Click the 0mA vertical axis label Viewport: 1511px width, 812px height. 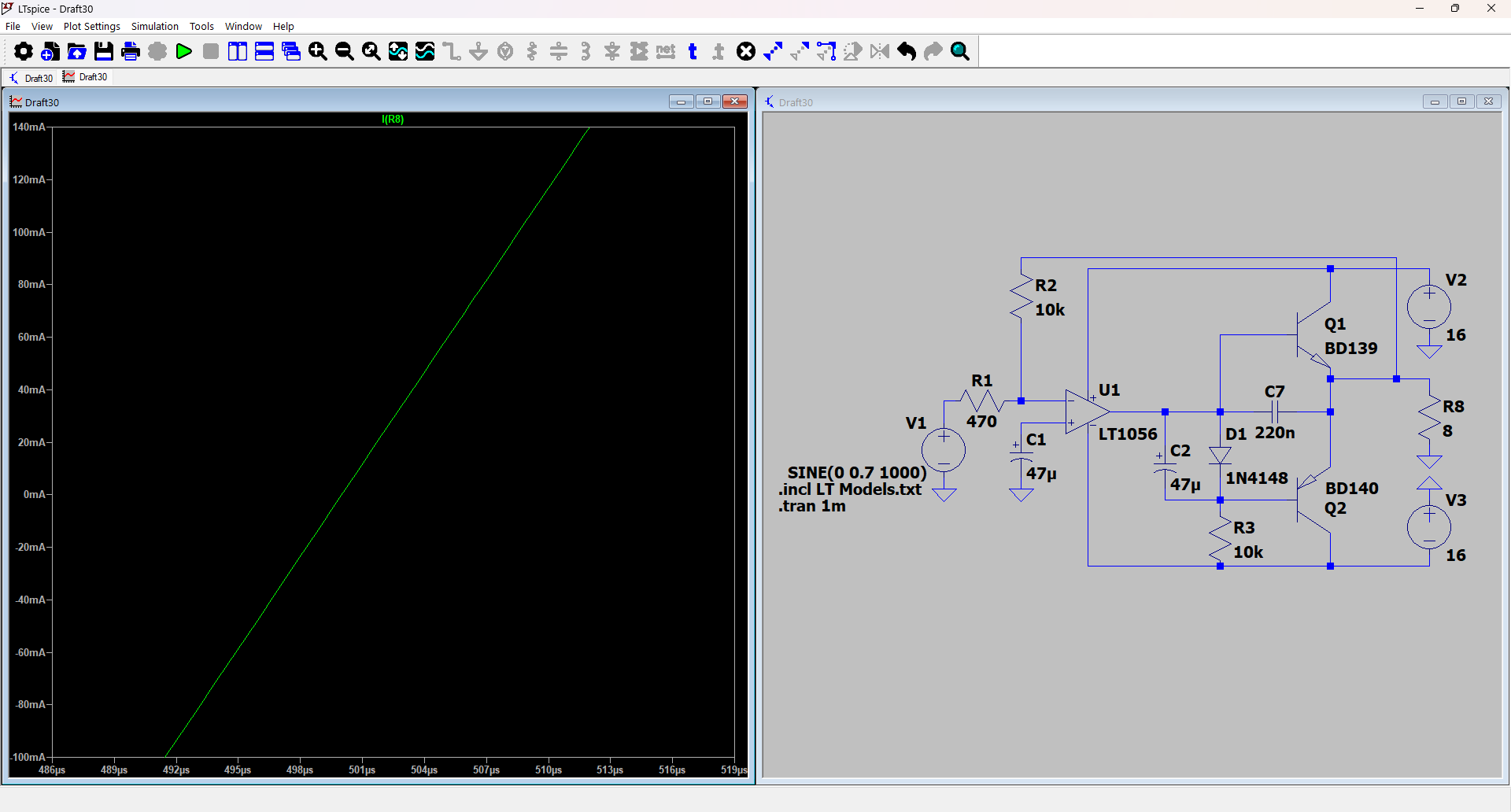pos(33,495)
